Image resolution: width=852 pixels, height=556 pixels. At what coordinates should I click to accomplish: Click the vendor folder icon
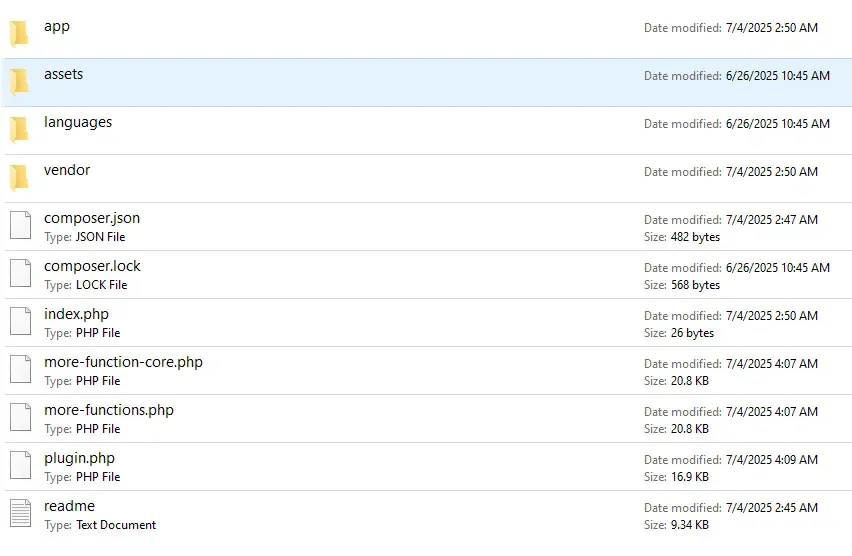pyautogui.click(x=19, y=178)
